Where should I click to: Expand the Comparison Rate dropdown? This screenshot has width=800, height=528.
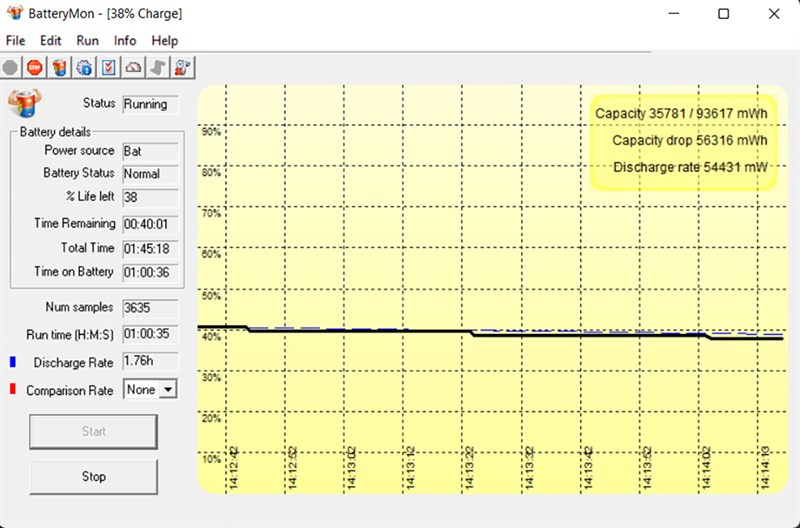click(168, 390)
